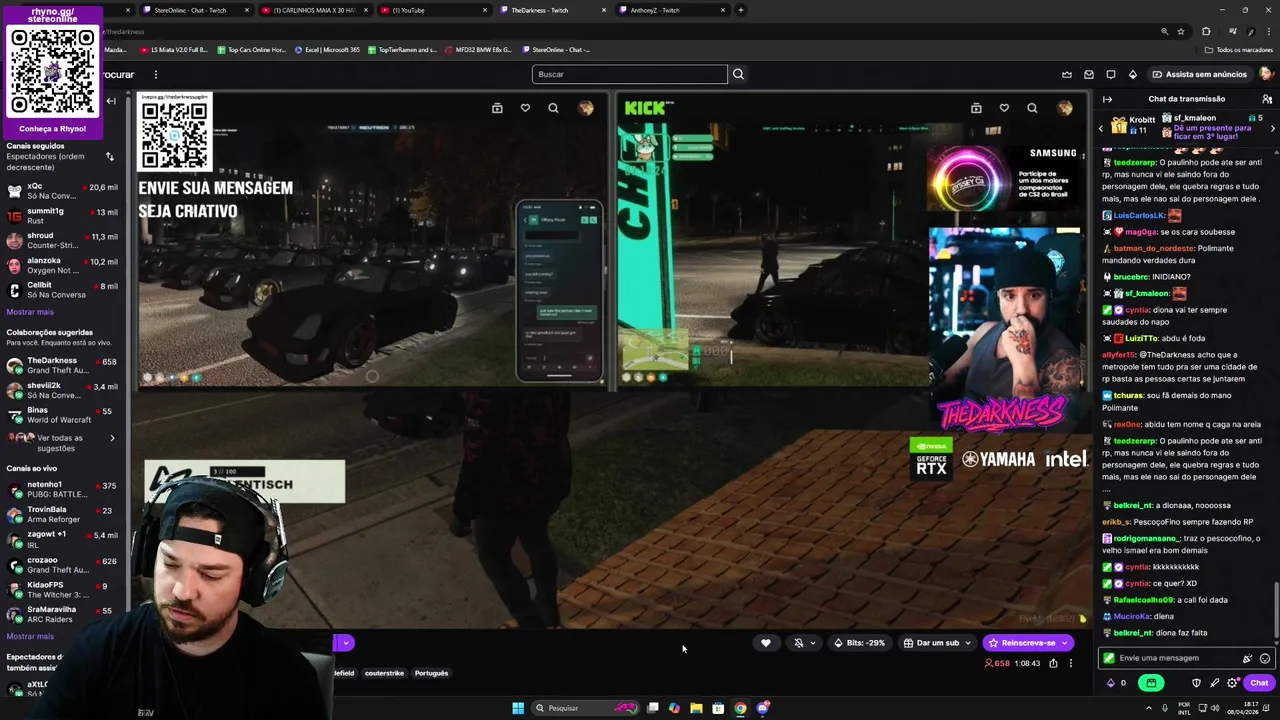Expand the purple dropdown under streamer camera
This screenshot has width=1280, height=720.
click(x=344, y=643)
